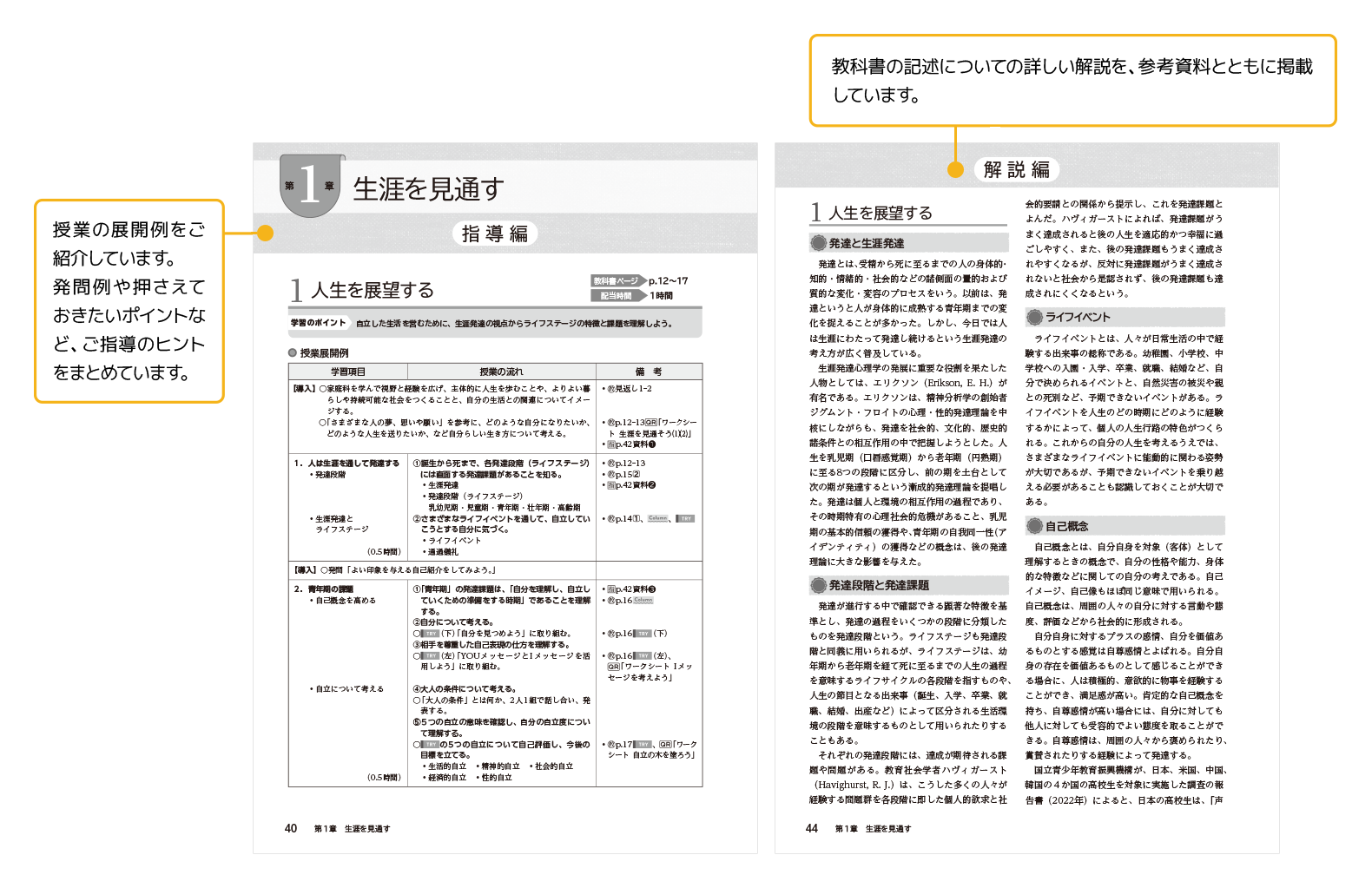Click the gray bullet before 授業展開例
1372x888 pixels.
(293, 353)
